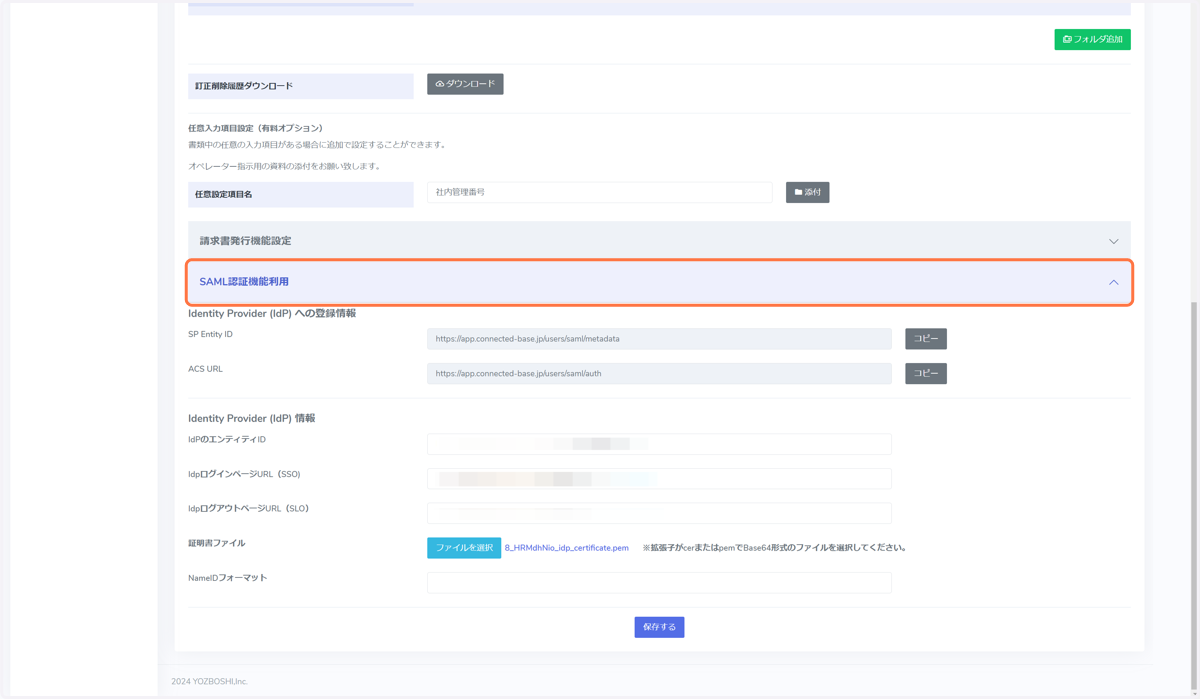Click the 訂正削除履歴ダウンロード label
This screenshot has height=699, width=1200.
pyautogui.click(x=244, y=86)
